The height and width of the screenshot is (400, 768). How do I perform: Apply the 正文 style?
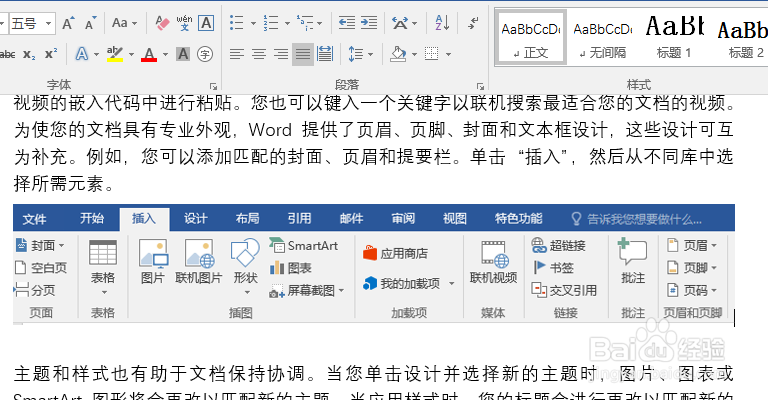(x=531, y=38)
